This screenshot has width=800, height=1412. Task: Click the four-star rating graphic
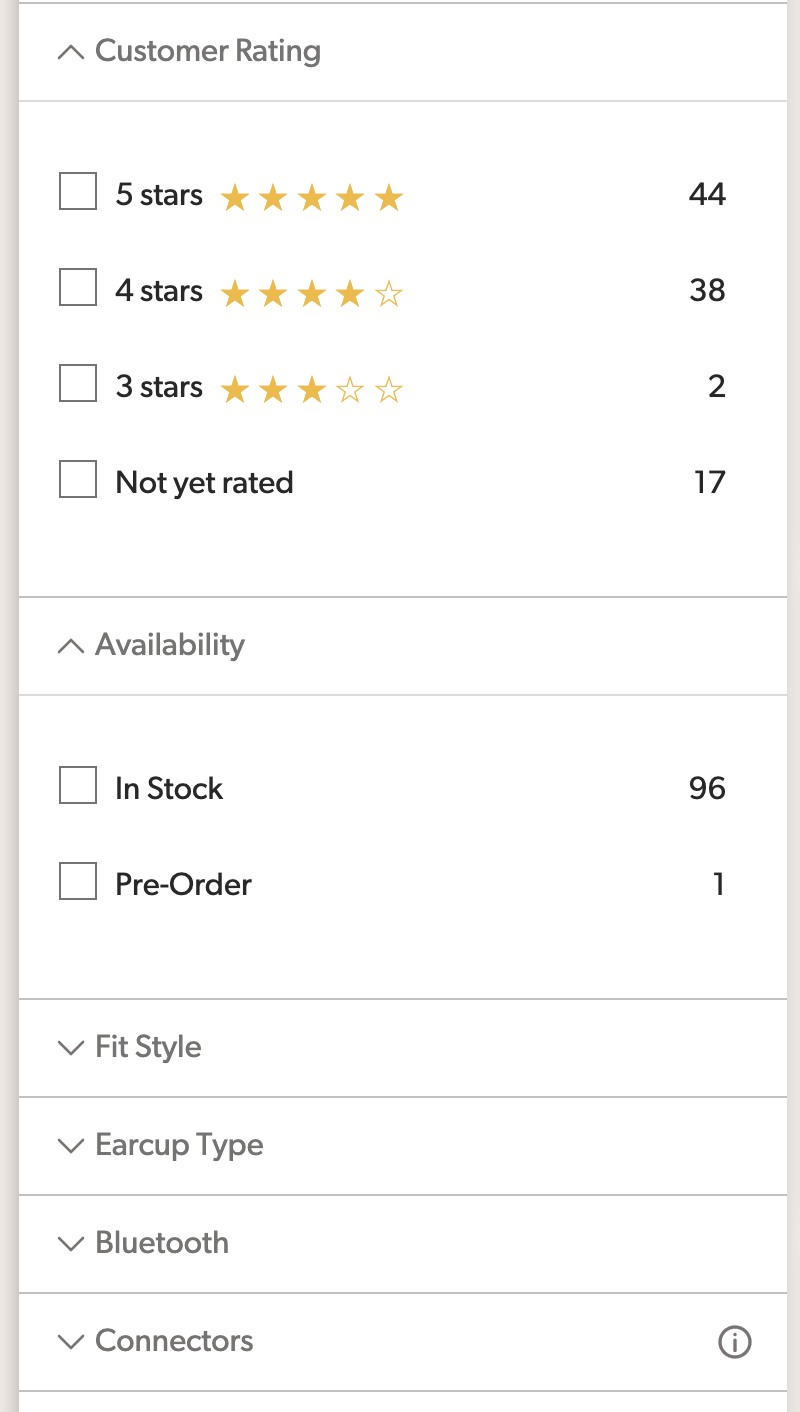point(311,294)
